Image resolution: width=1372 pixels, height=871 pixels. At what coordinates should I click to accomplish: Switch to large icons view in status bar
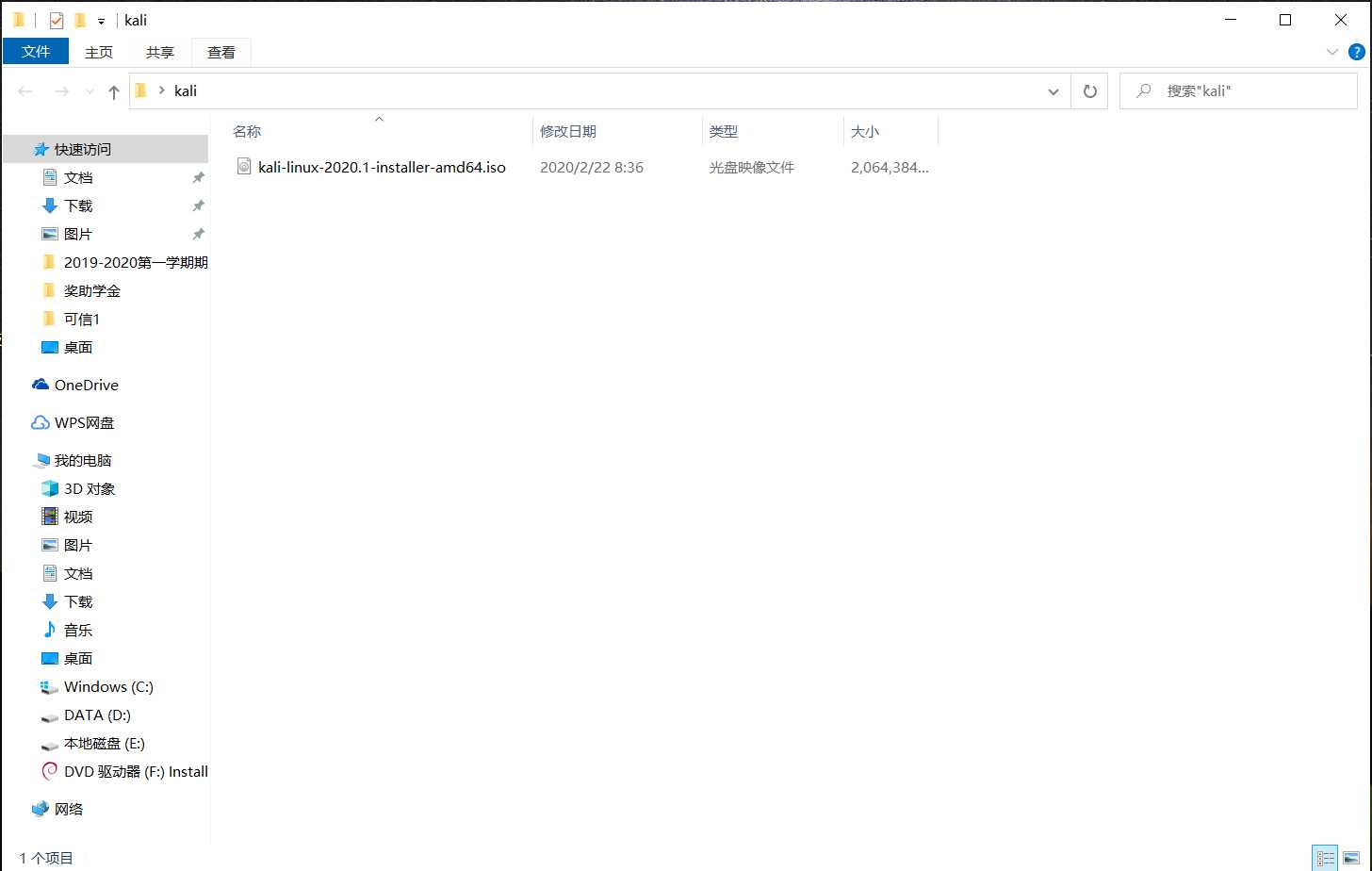point(1350,858)
